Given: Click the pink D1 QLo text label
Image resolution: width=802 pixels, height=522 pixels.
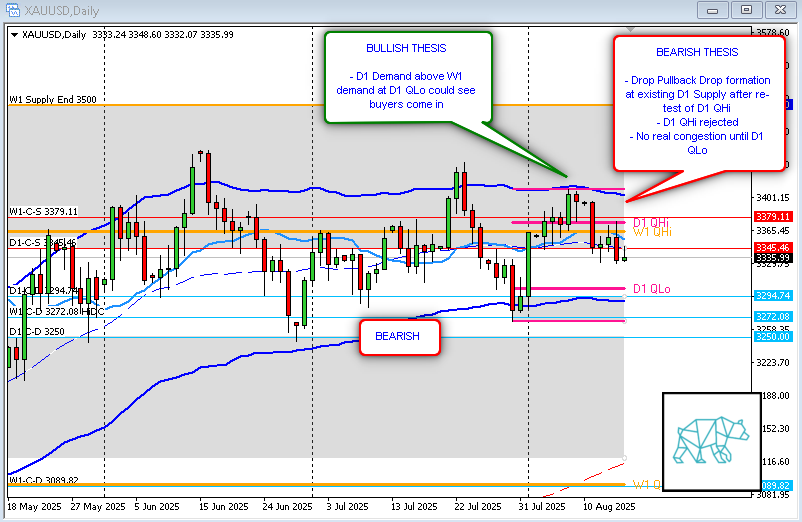Looking at the screenshot, I should coord(651,289).
